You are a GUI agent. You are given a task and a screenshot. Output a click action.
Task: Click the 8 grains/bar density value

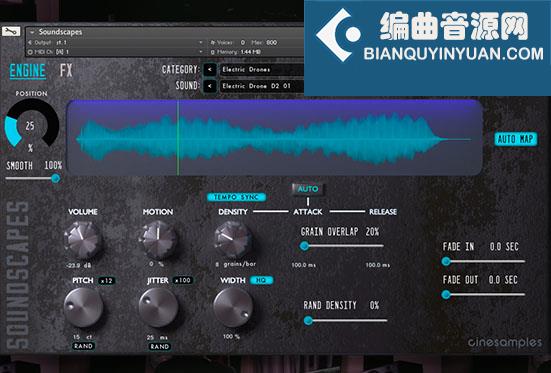[236, 264]
